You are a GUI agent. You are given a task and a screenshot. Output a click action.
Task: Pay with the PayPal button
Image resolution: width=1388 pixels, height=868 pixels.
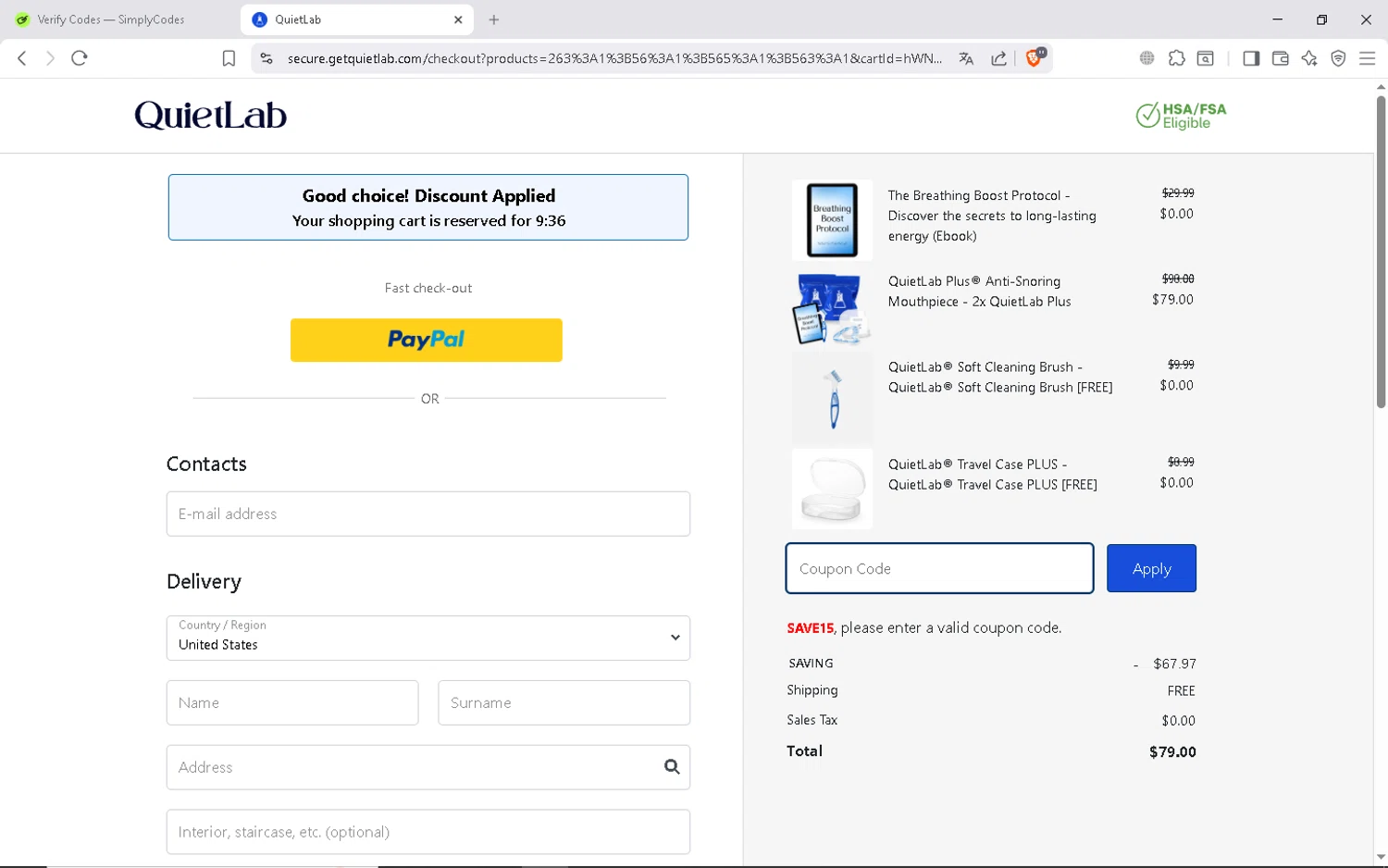pyautogui.click(x=426, y=340)
